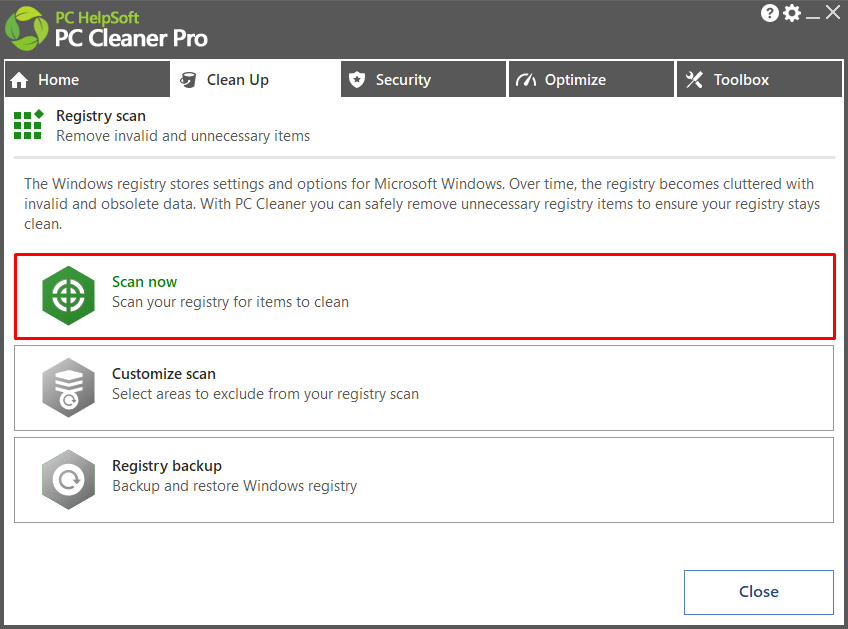Click the Home house icon
848x629 pixels.
19,80
